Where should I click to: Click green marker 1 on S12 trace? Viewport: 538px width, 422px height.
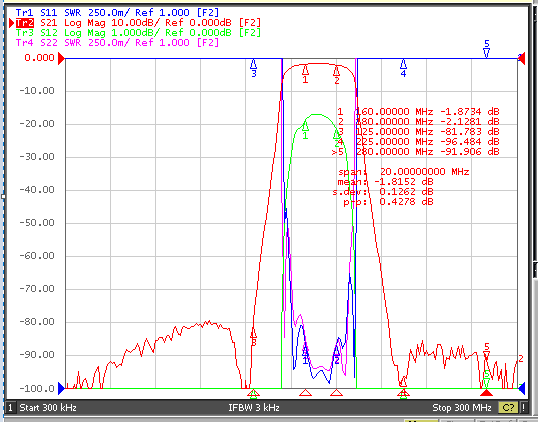pos(305,130)
